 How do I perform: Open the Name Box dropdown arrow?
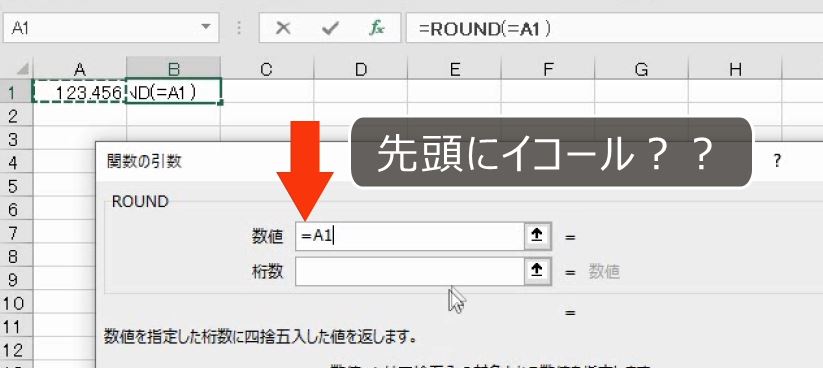click(207, 28)
